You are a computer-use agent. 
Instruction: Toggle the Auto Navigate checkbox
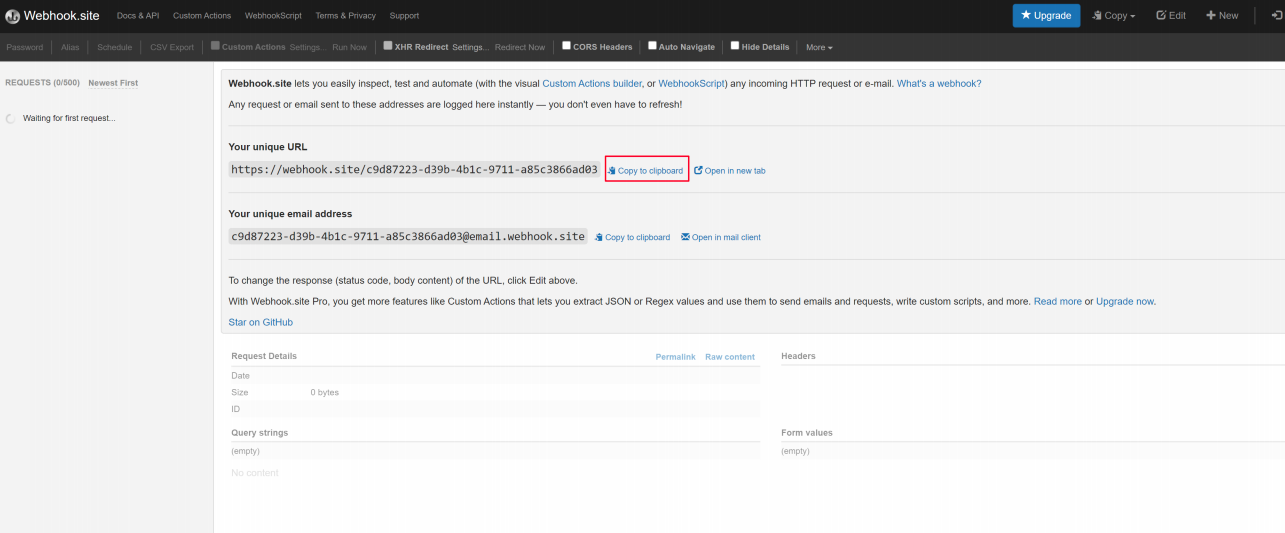click(x=652, y=46)
